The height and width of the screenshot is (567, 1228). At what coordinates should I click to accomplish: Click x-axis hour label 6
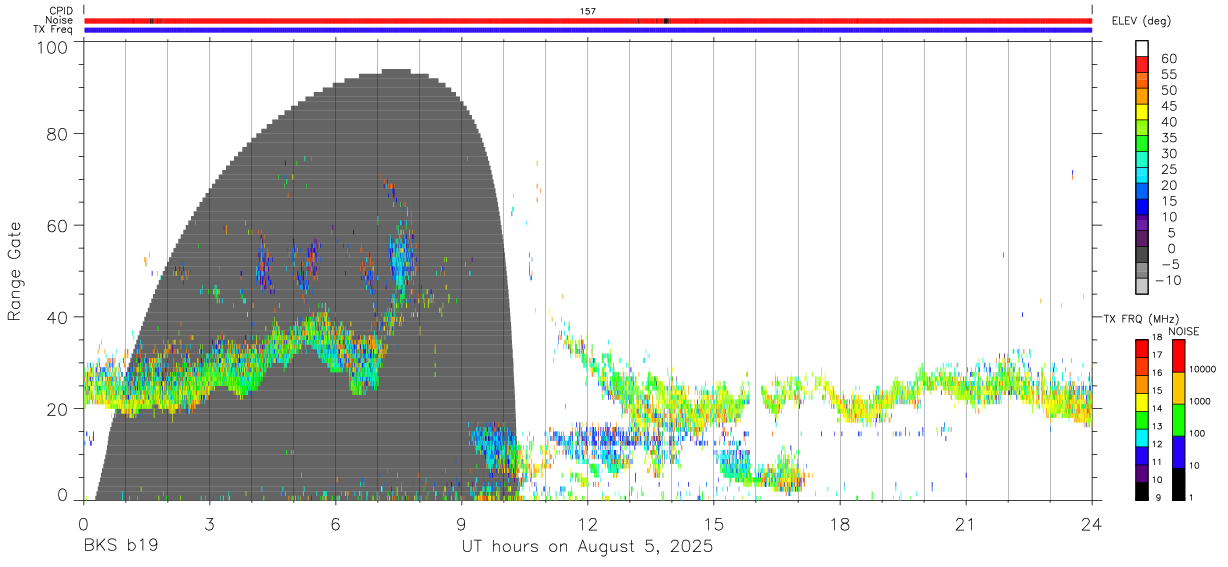coord(335,524)
